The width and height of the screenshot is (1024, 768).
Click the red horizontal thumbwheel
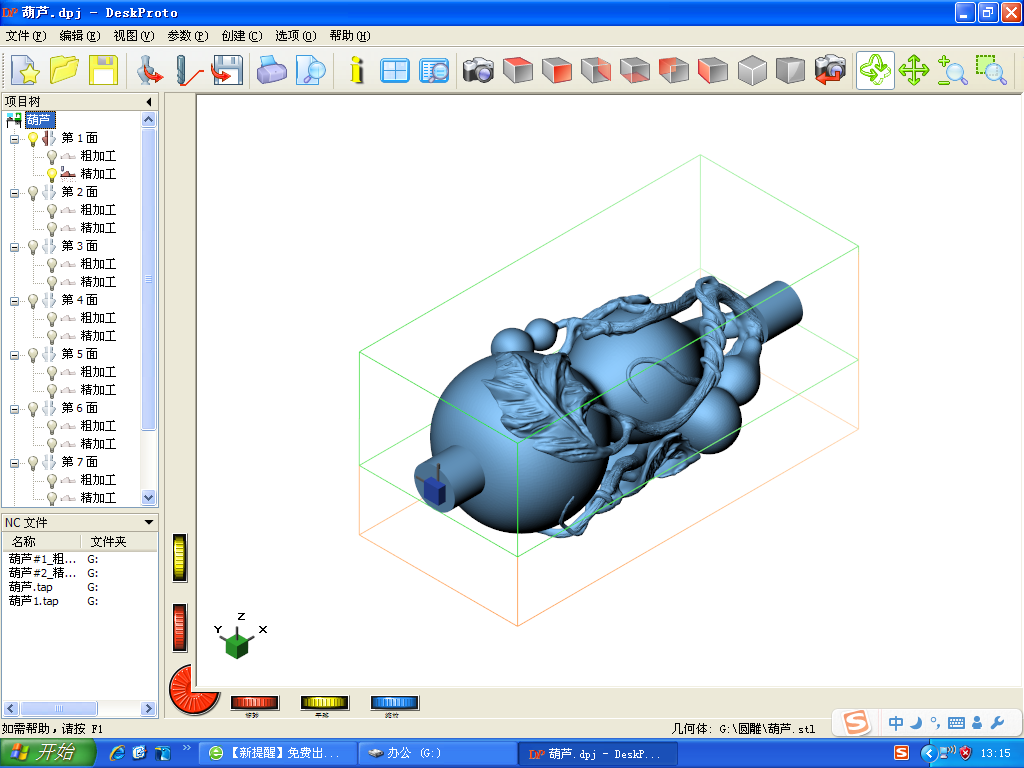tap(255, 703)
